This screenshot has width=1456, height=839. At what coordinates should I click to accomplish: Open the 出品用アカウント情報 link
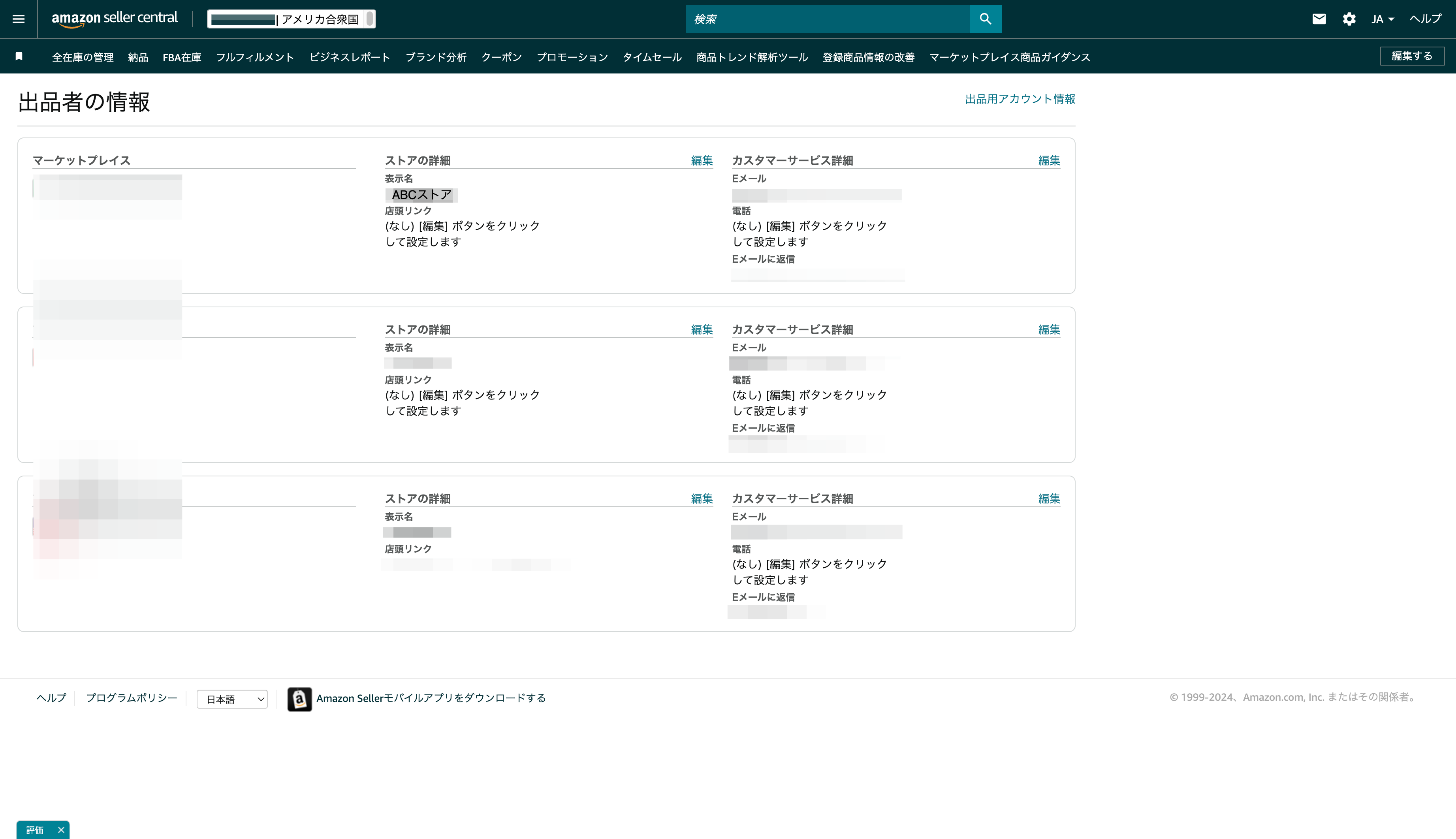(1020, 99)
